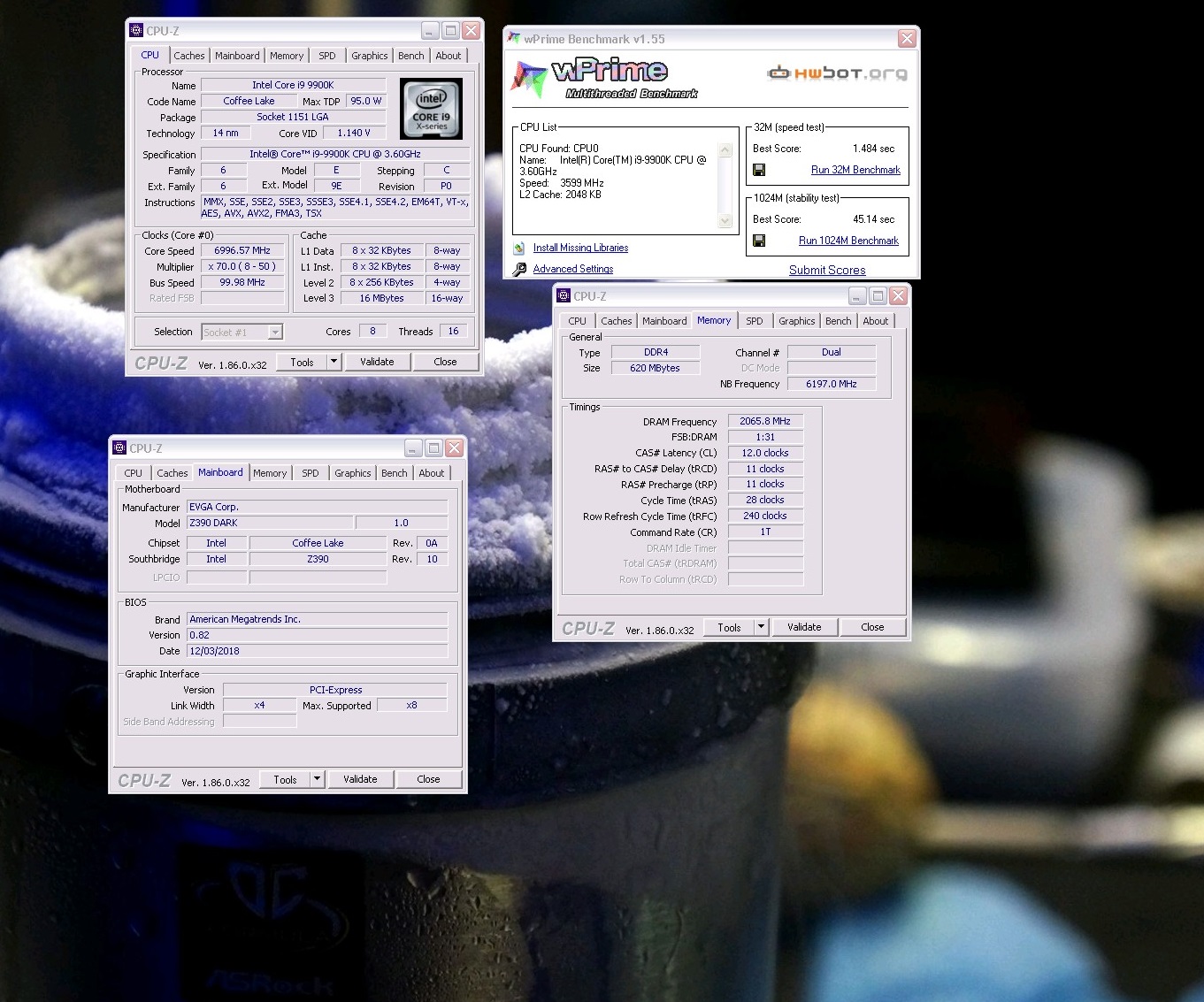The width and height of the screenshot is (1204, 1002).
Task: Switch to the CPU tab in the Memory window
Action: [578, 320]
